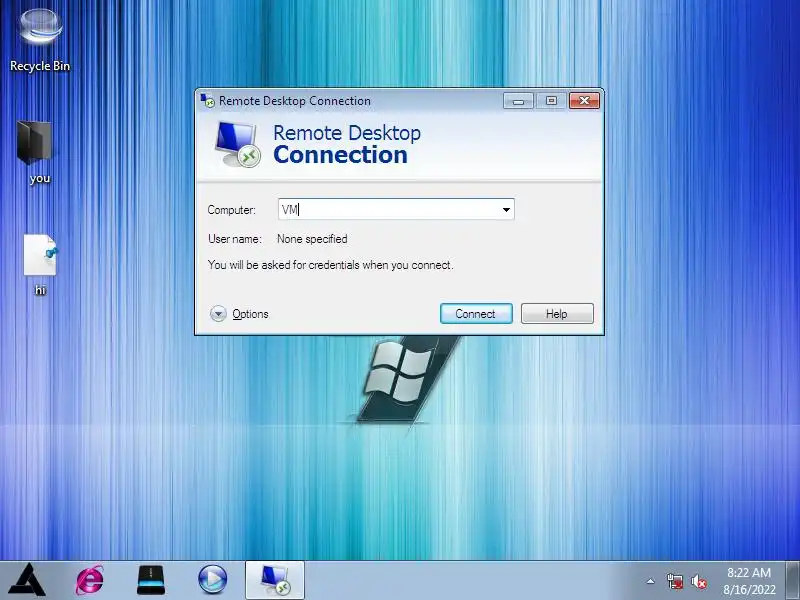Expand Options with the round arrow button
The height and width of the screenshot is (600, 800).
[x=218, y=313]
